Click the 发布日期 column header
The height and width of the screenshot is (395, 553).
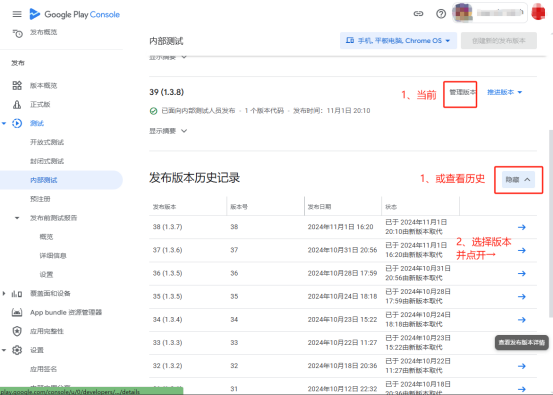[x=320, y=207]
